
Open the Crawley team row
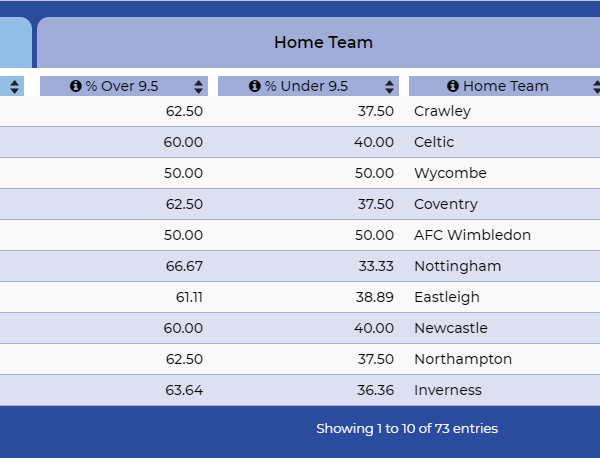(300, 111)
